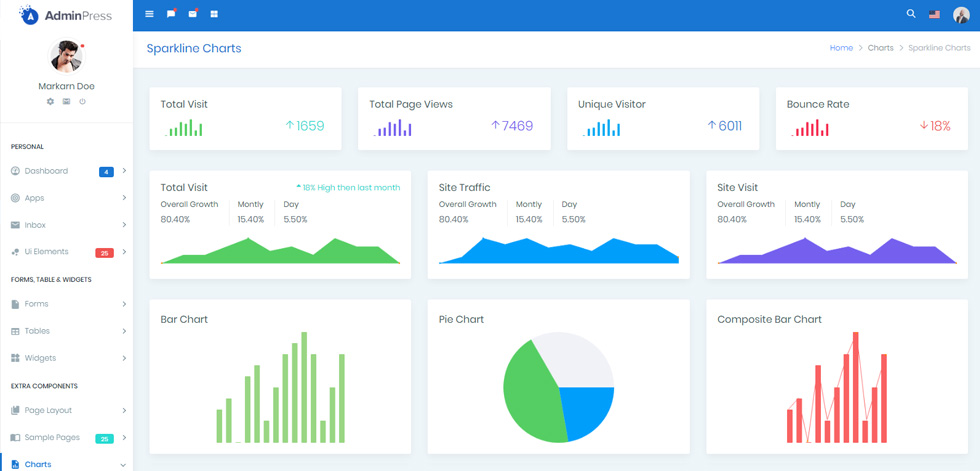980x471 pixels.
Task: Click the envelope icon below Markarn Doe
Action: click(66, 101)
